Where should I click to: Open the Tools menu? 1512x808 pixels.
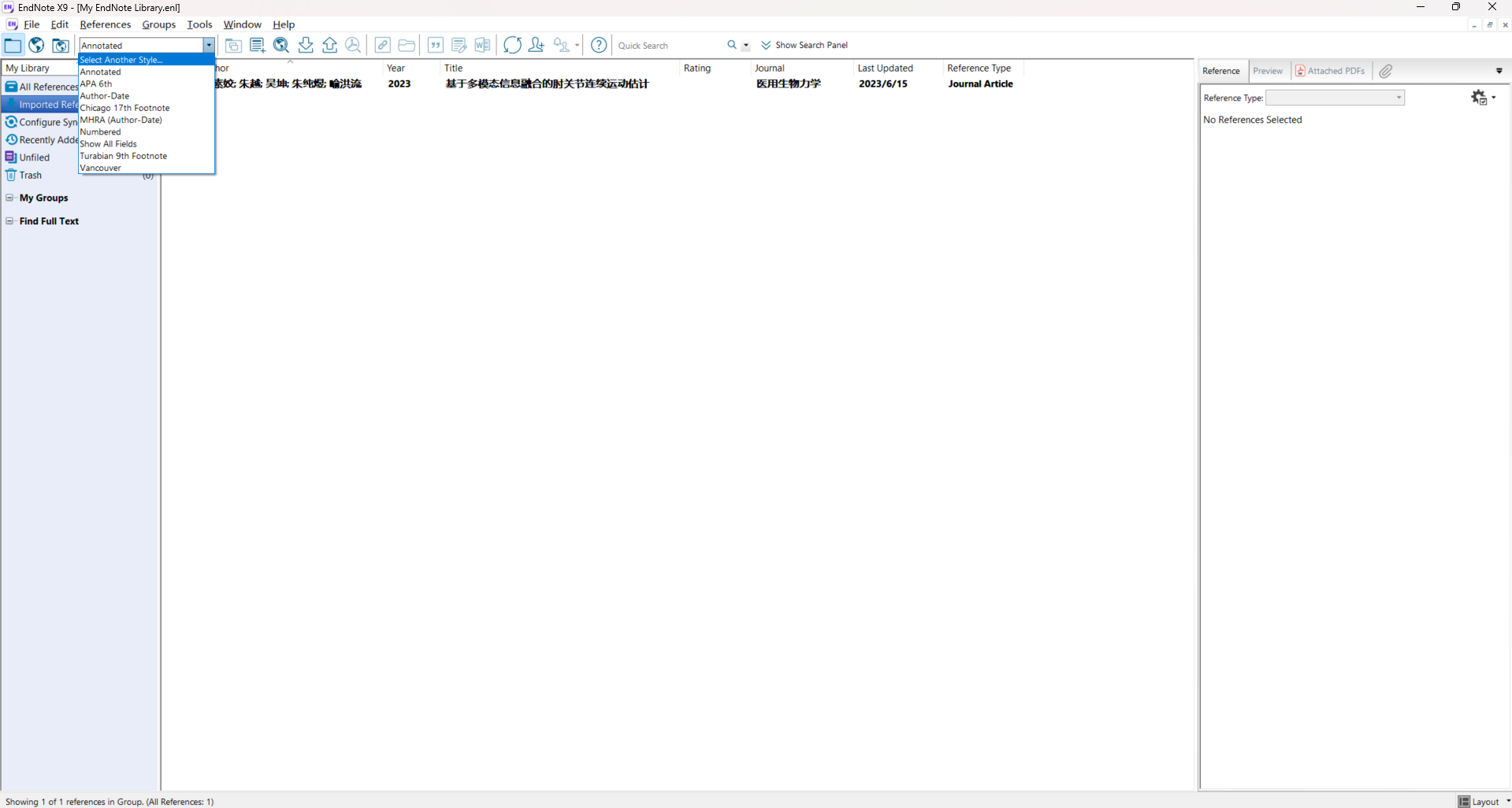pos(199,24)
